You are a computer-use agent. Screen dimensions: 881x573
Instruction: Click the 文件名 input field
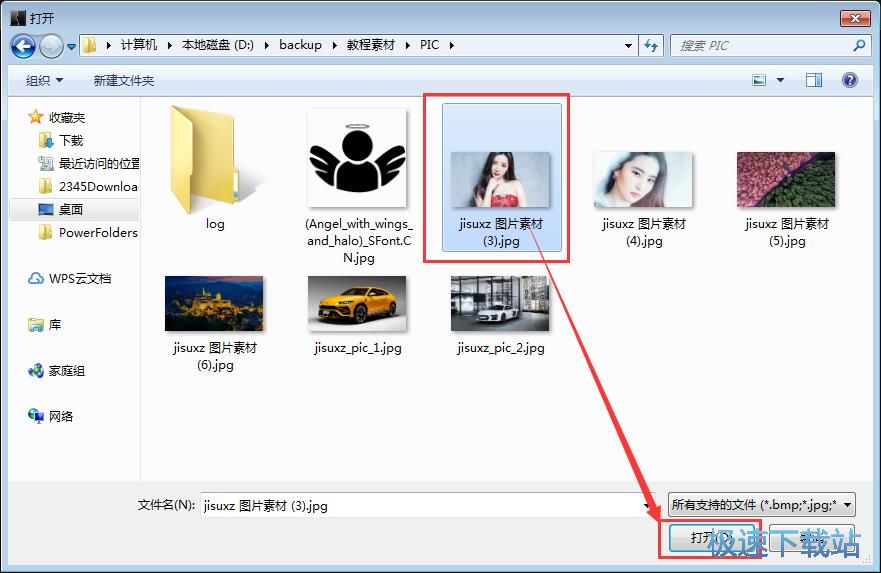pos(427,505)
